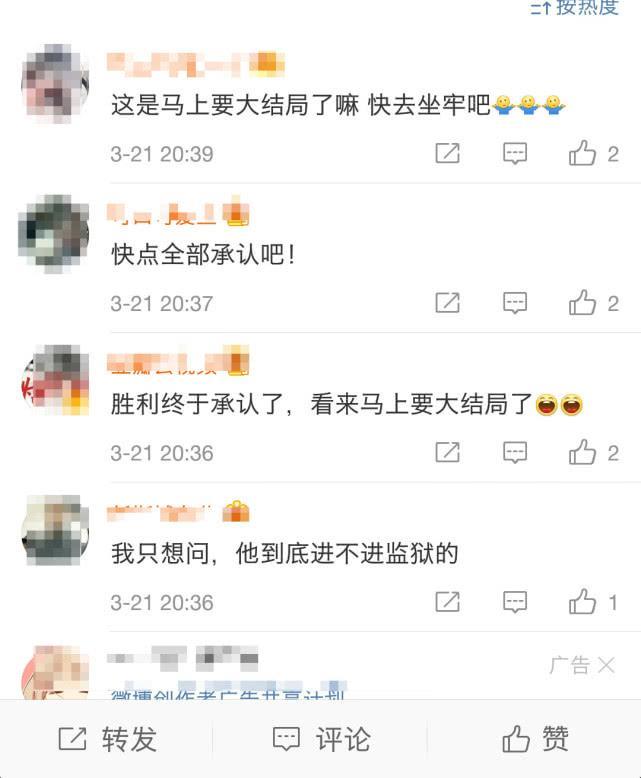The width and height of the screenshot is (641, 778).
Task: Open the 按热度 sort order selector
Action: pos(575,7)
